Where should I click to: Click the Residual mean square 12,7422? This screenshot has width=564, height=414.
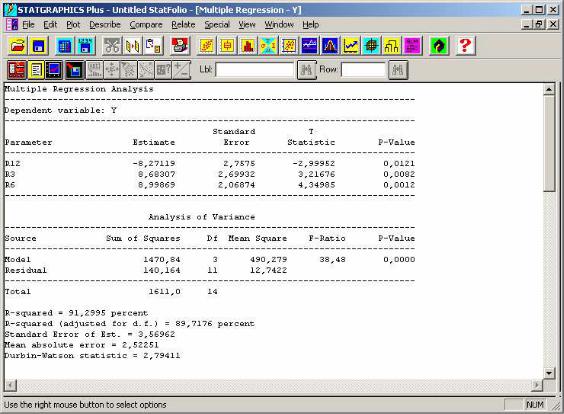click(268, 270)
